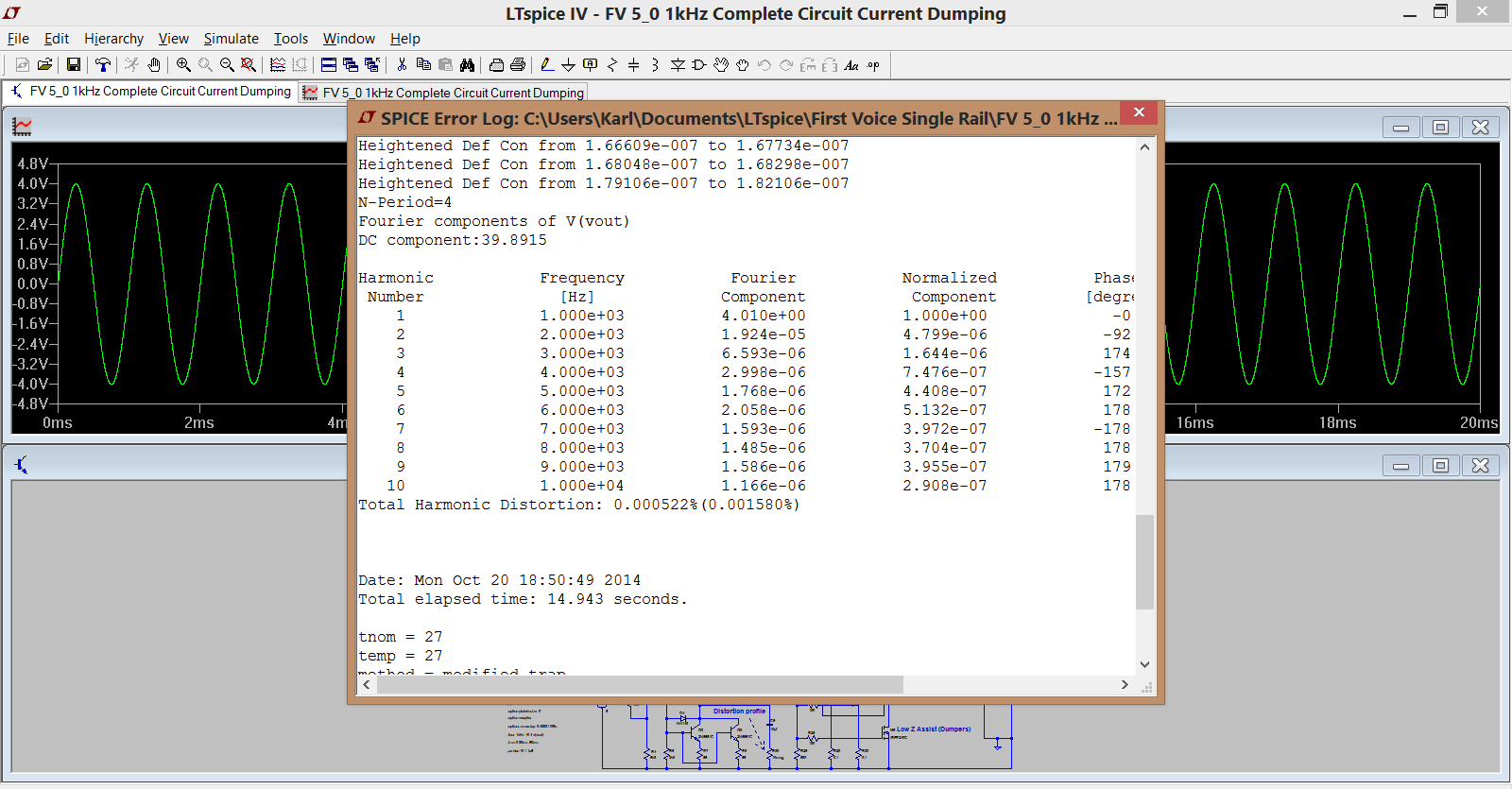Click the Zoom In magnifier icon
This screenshot has width=1512, height=789.
coord(183,65)
